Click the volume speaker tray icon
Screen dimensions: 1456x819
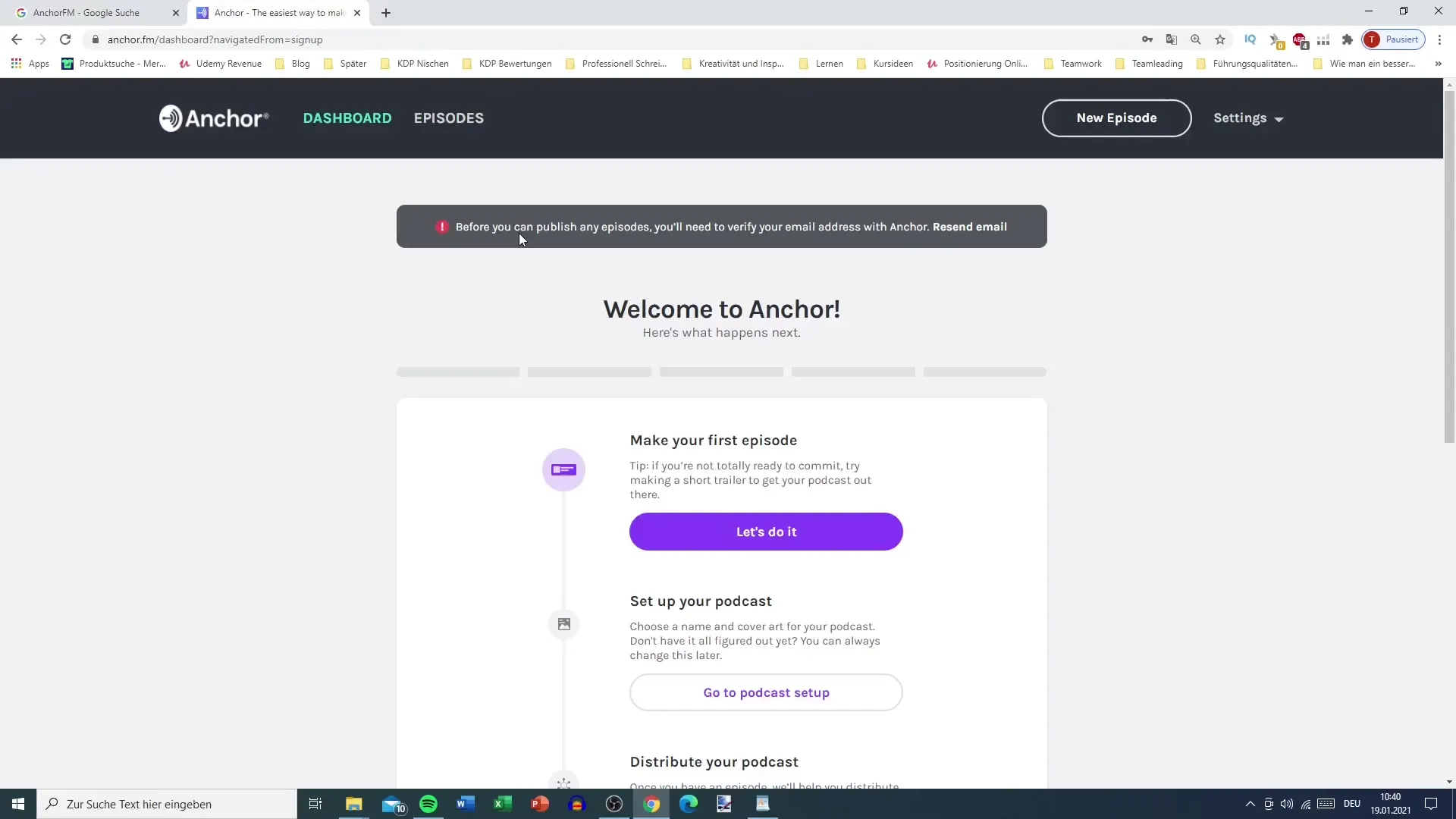[x=1287, y=804]
